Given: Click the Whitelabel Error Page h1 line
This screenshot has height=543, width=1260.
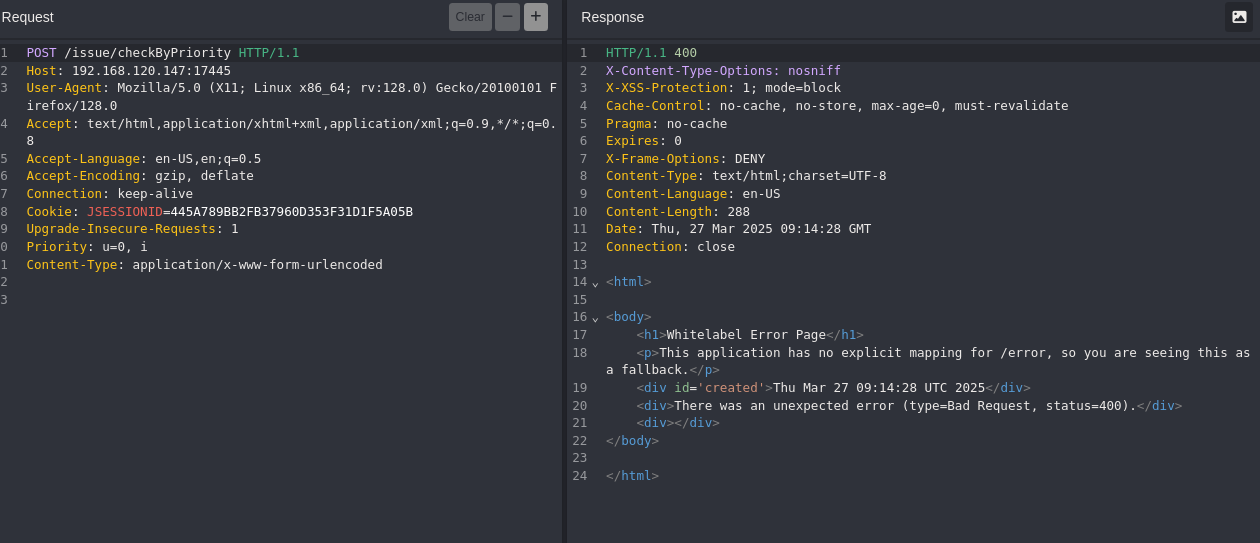Looking at the screenshot, I should (x=750, y=335).
